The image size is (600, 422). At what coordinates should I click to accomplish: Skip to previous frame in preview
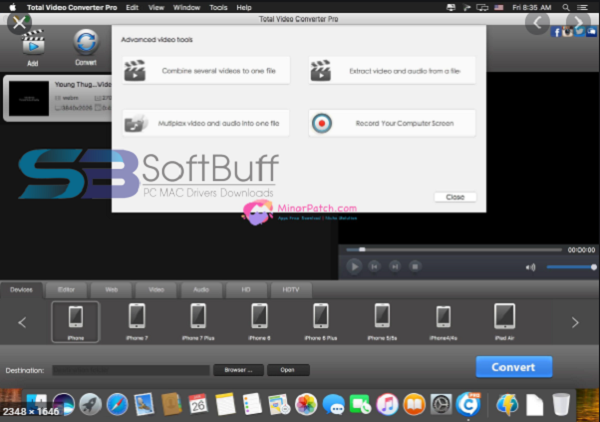tap(374, 266)
